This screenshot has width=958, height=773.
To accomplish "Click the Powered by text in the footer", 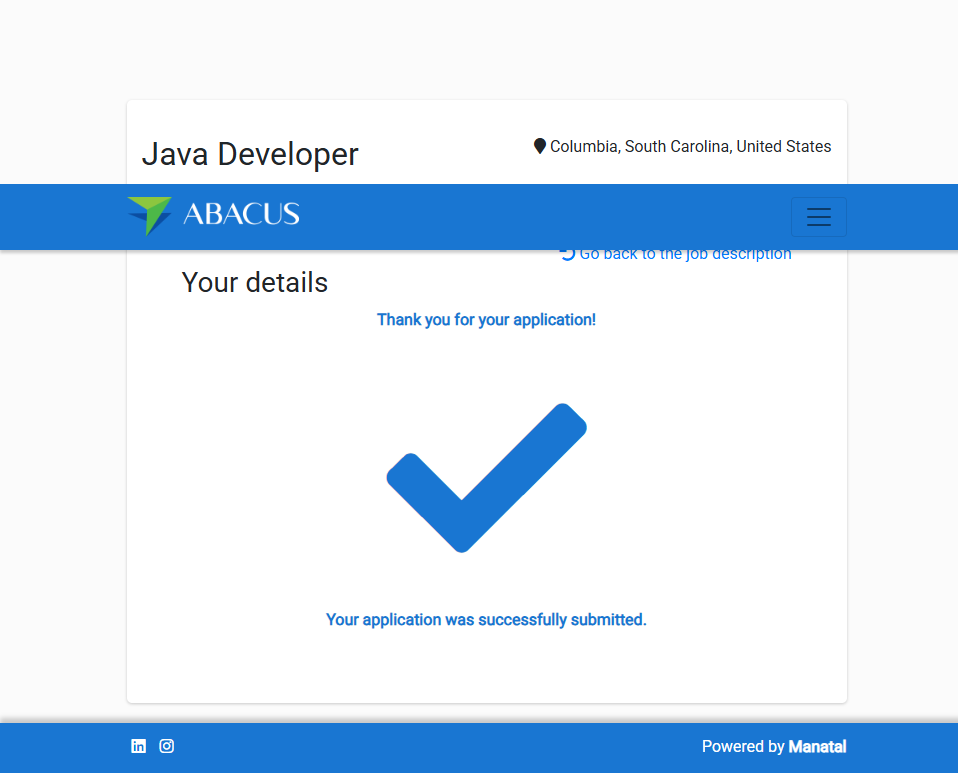I will [x=742, y=747].
